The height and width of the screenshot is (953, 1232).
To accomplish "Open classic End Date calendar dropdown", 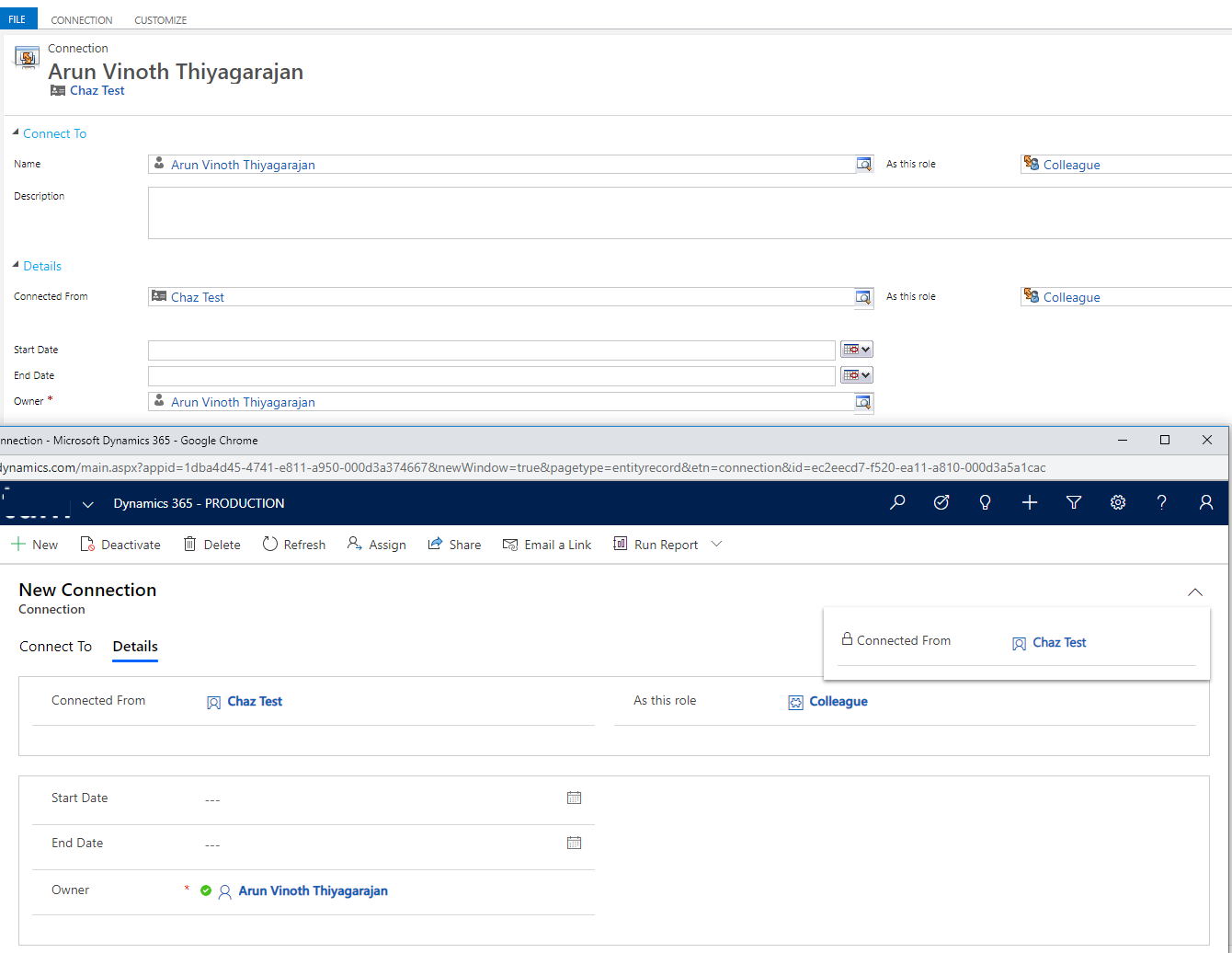I will 857,375.
